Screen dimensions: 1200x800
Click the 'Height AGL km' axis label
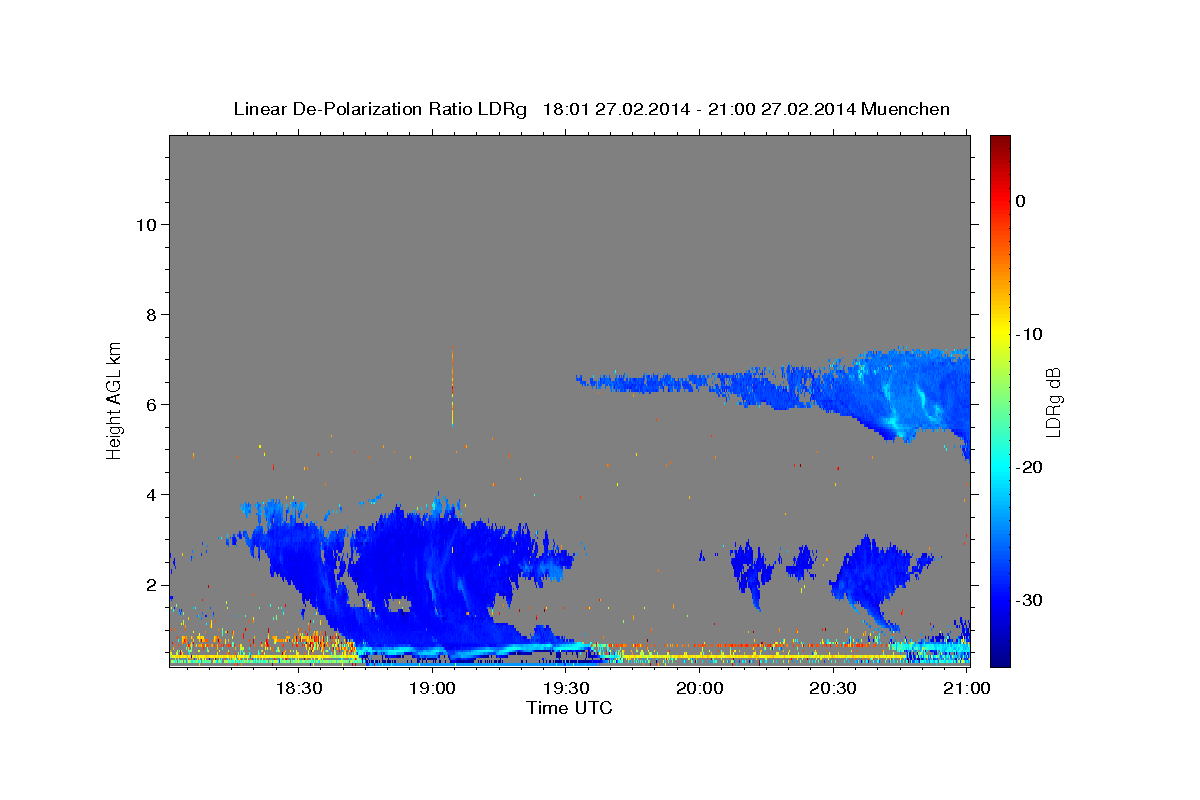[114, 399]
